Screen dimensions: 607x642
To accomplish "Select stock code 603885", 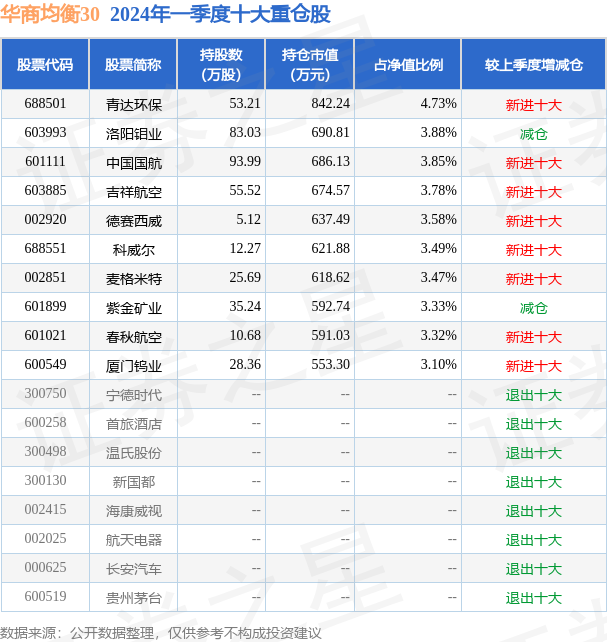I will tap(45, 191).
